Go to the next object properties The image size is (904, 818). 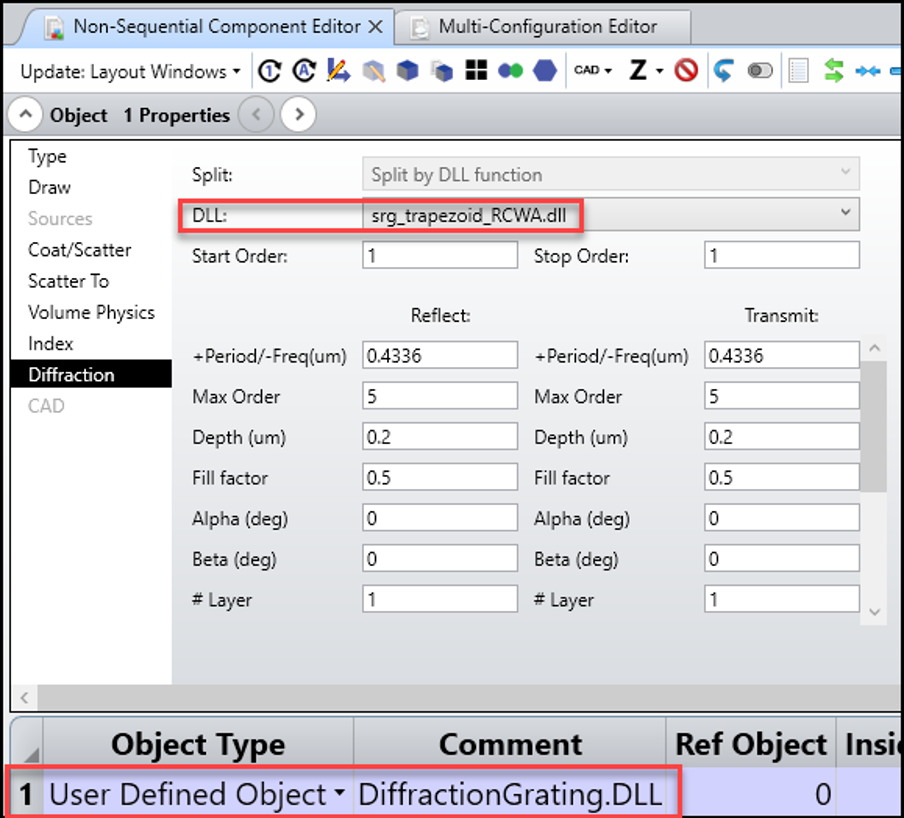tap(298, 115)
